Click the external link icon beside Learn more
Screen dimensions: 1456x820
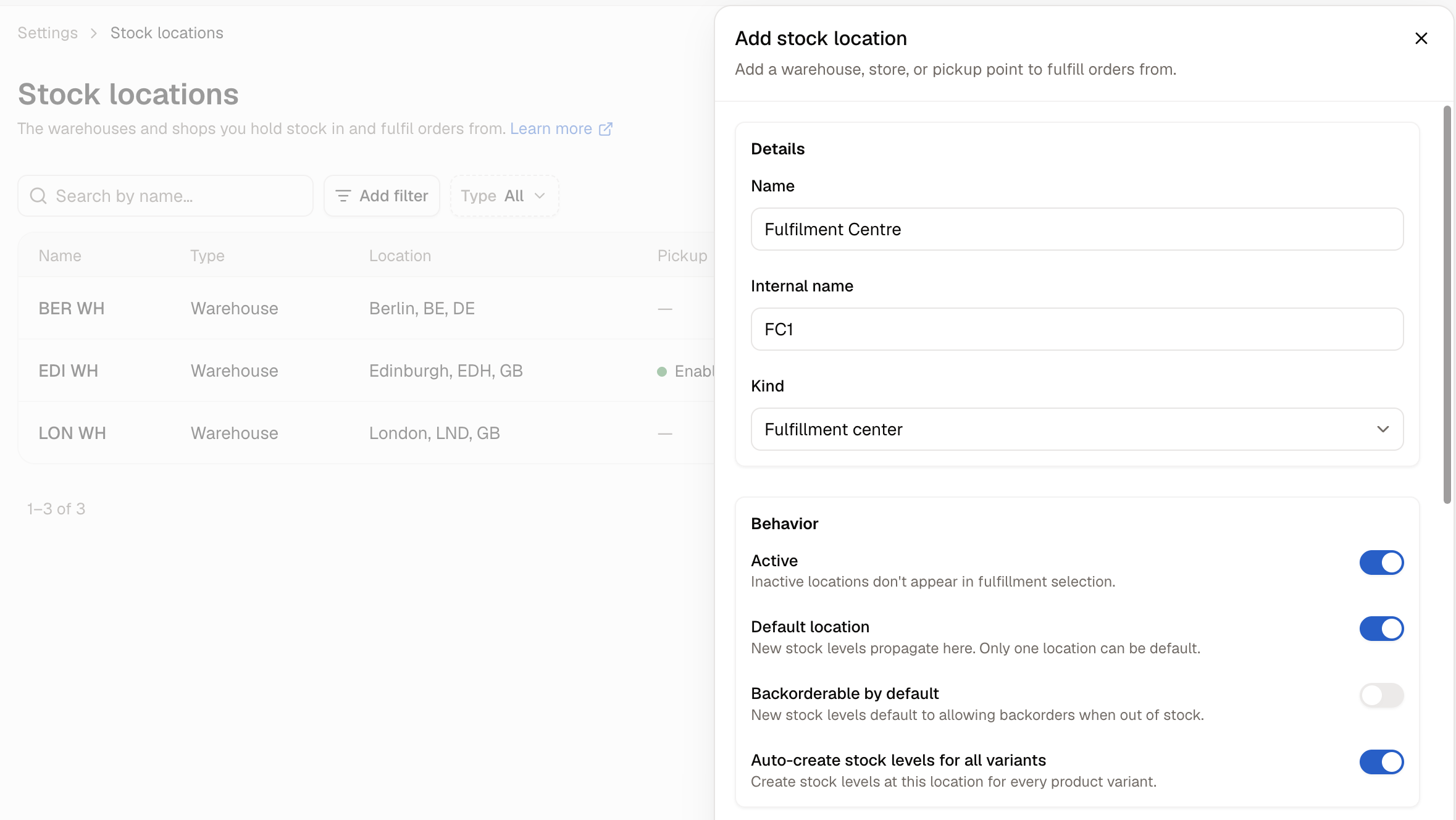(606, 128)
